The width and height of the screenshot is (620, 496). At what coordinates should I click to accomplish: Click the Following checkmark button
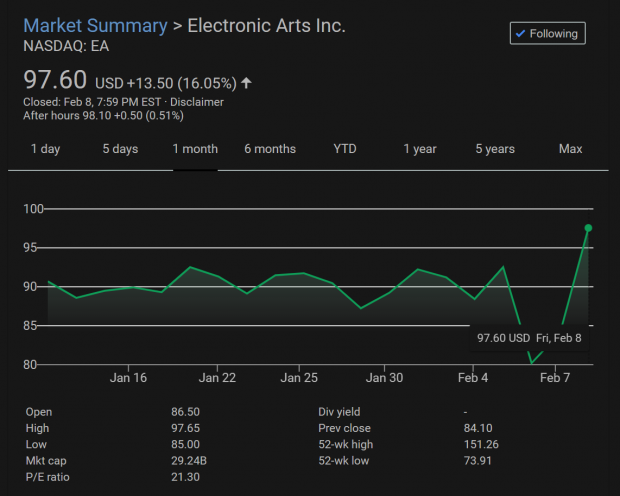pyautogui.click(x=548, y=33)
